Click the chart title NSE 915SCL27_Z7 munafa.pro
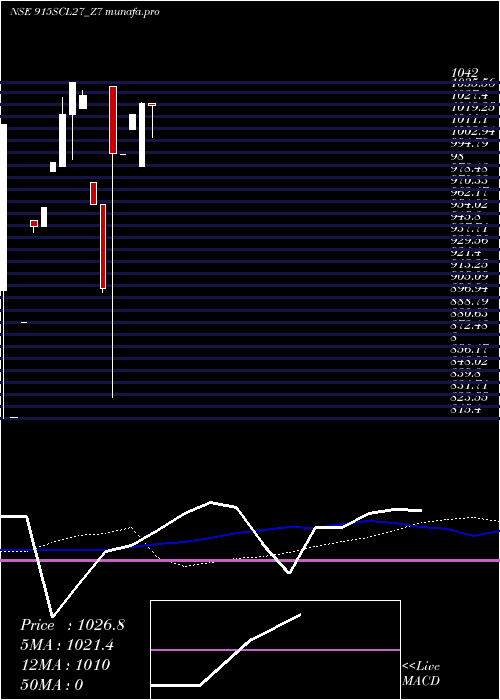This screenshot has width=500, height=700. pos(85,12)
